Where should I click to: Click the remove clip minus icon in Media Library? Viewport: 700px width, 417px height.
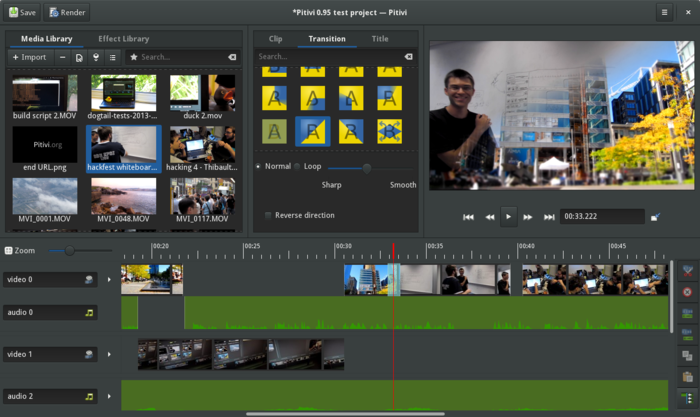pos(64,57)
